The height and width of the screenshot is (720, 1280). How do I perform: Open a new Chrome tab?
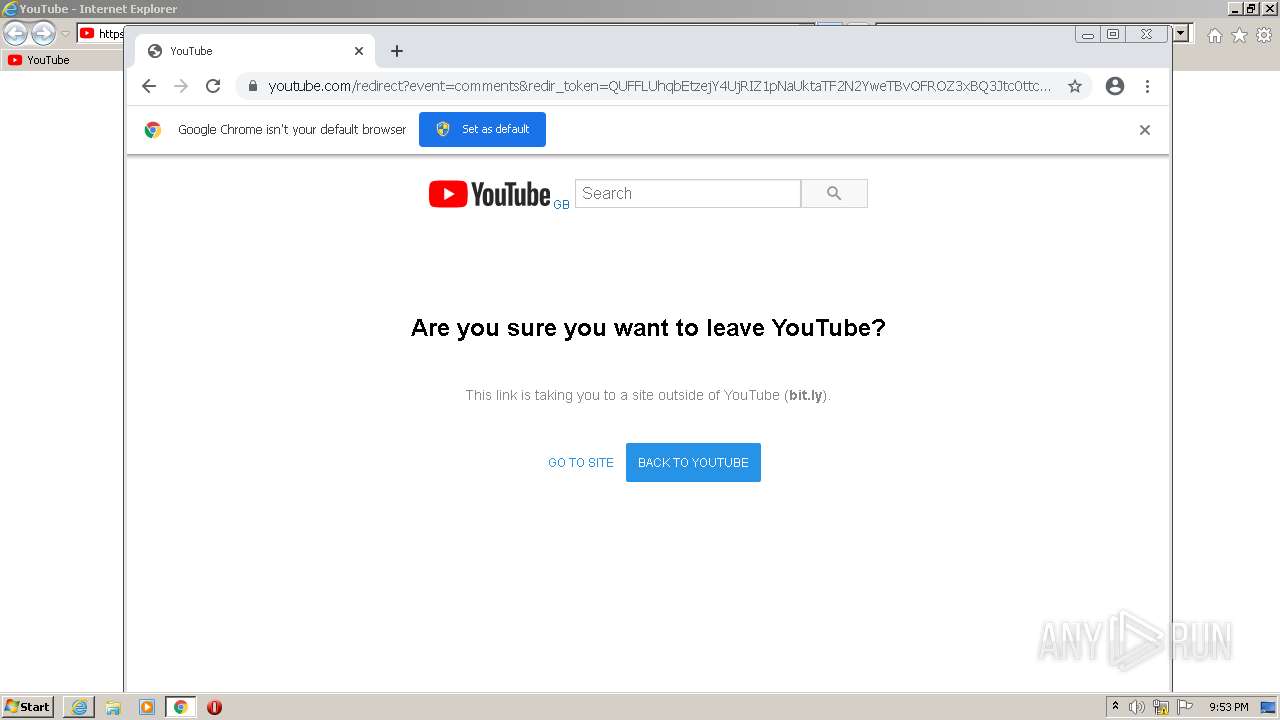coord(397,51)
